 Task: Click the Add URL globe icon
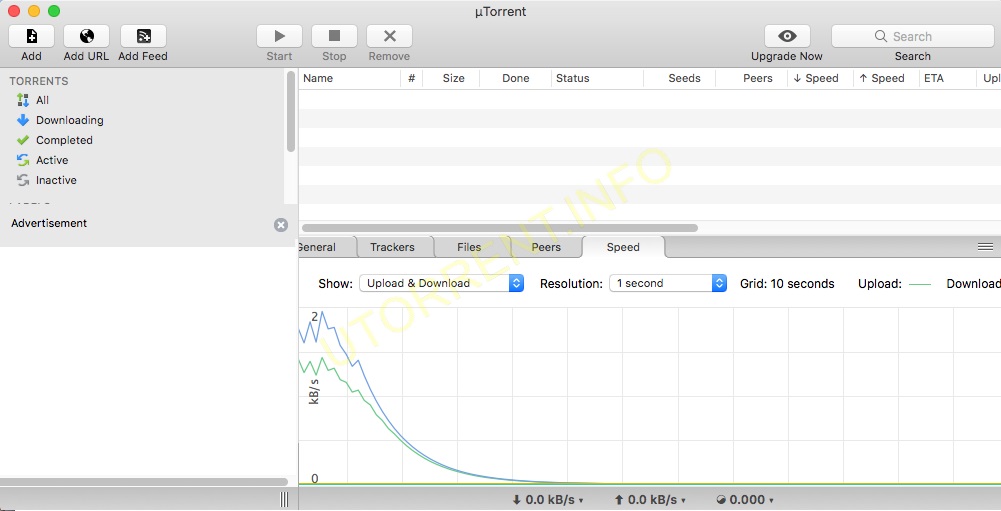pos(86,36)
